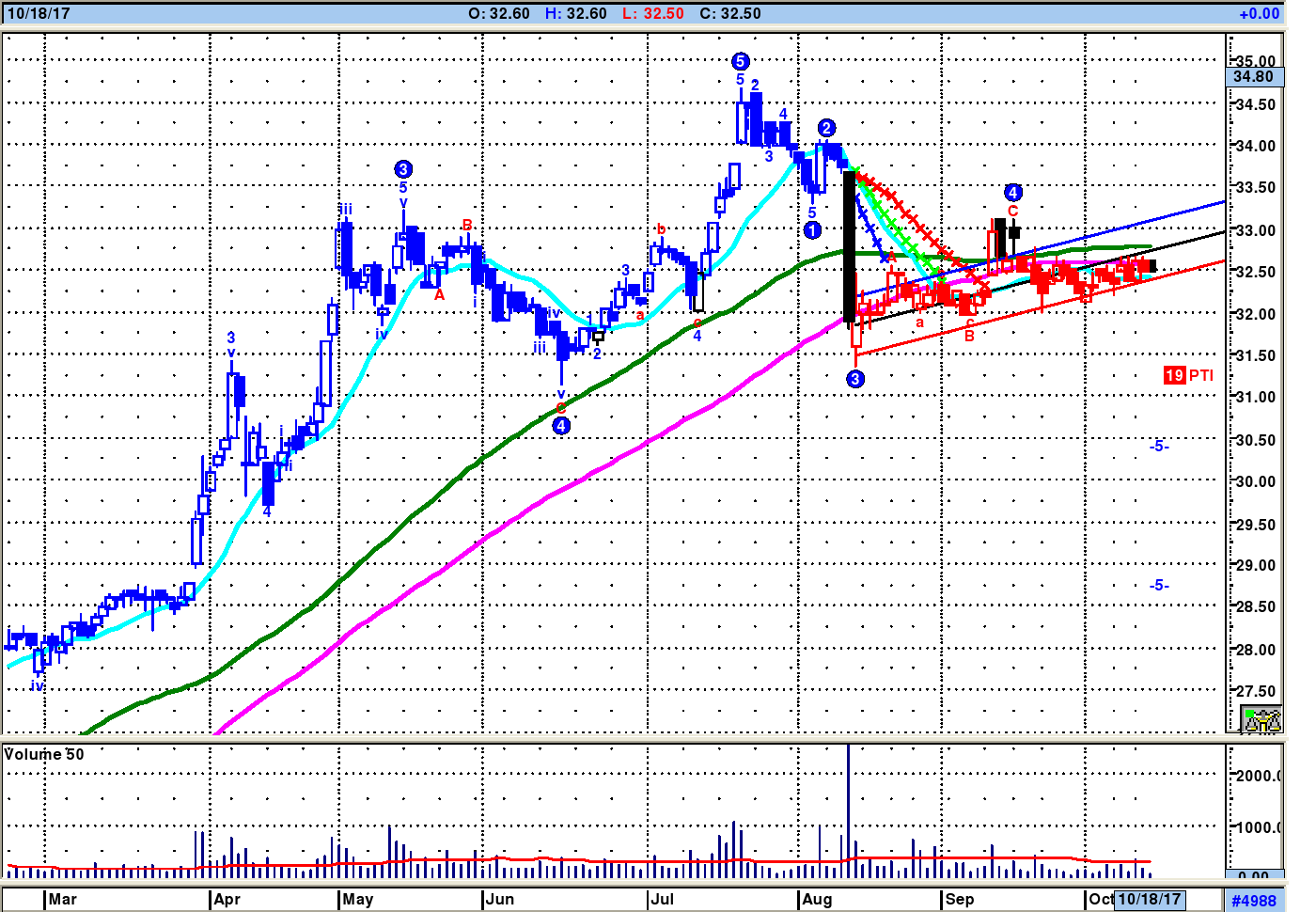Image resolution: width=1316 pixels, height=912 pixels.
Task: Select the red A label near May pullback
Action: pos(439,294)
